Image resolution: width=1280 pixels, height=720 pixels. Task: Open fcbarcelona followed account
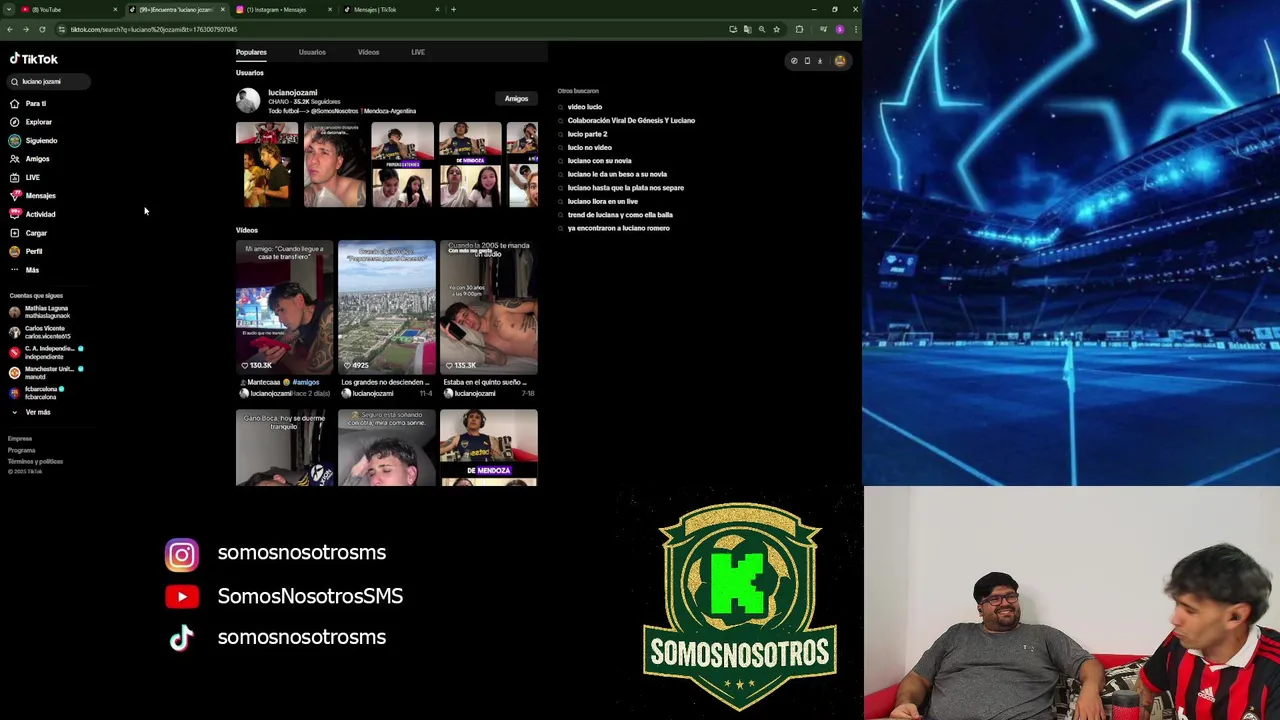coord(37,392)
